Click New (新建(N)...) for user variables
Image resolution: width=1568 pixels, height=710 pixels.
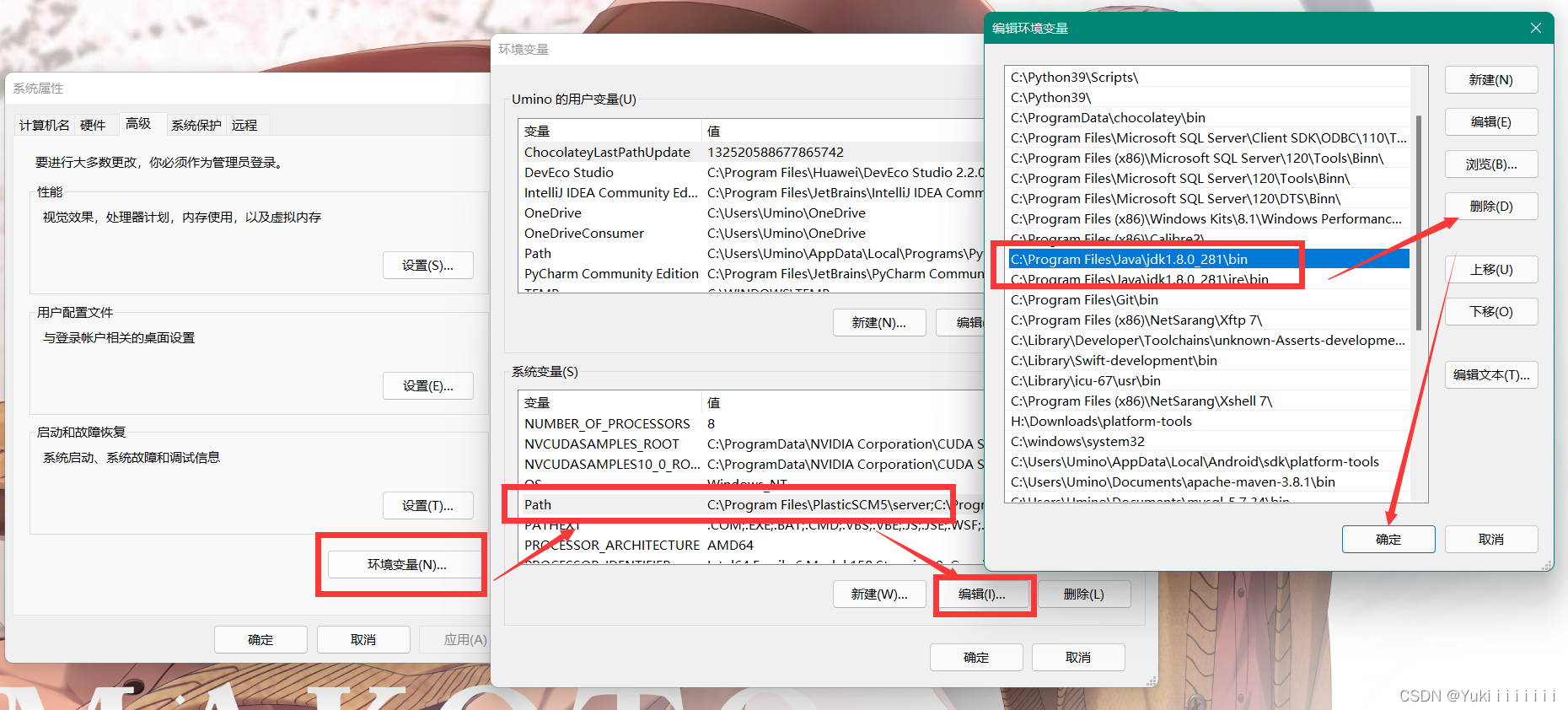point(878,322)
